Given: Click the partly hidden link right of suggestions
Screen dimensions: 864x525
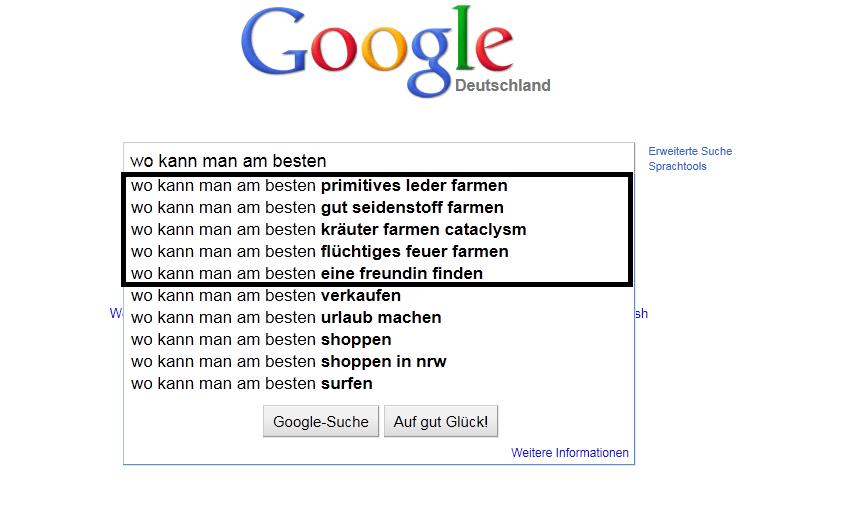Looking at the screenshot, I should (x=641, y=314).
